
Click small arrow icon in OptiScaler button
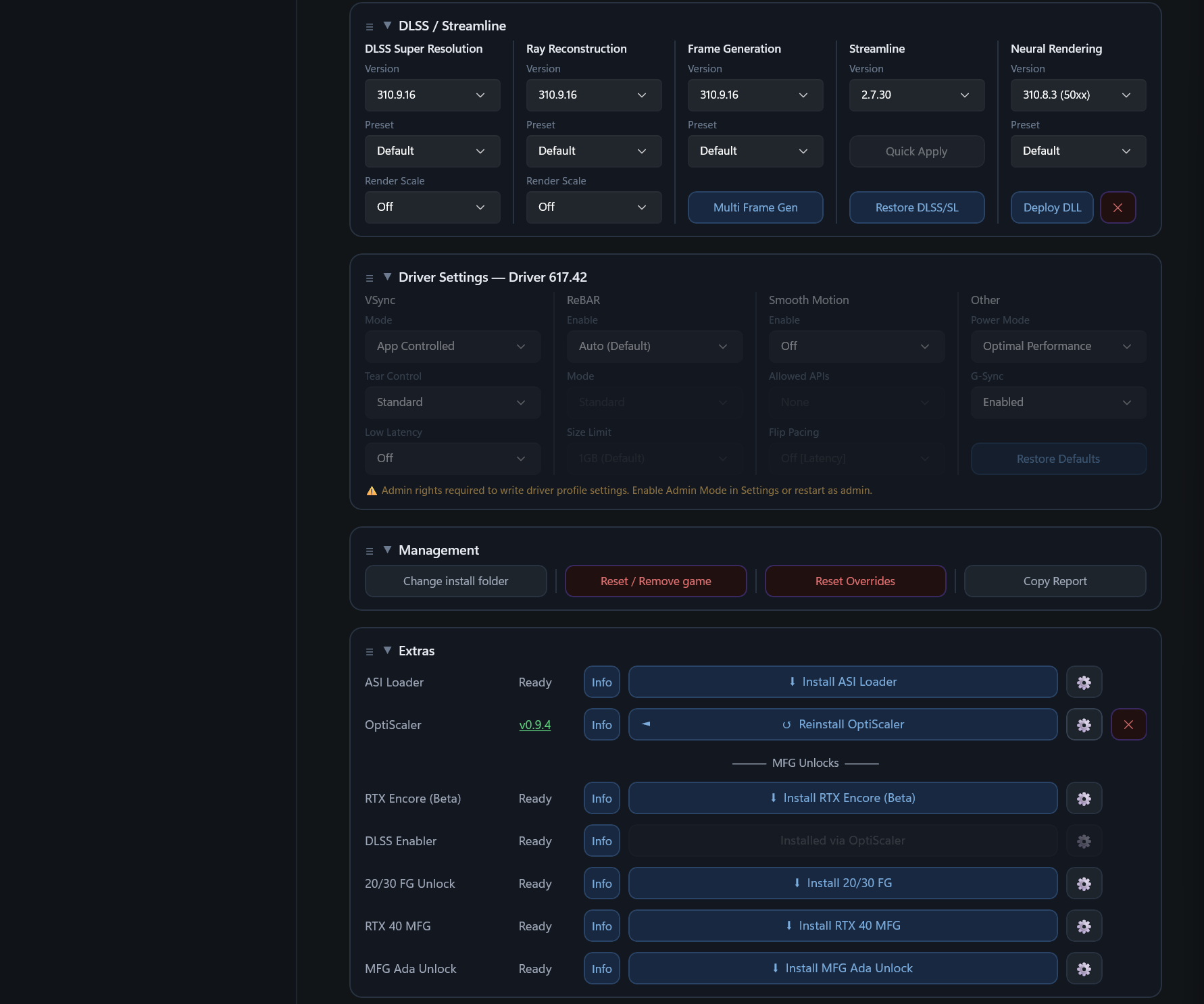[646, 724]
